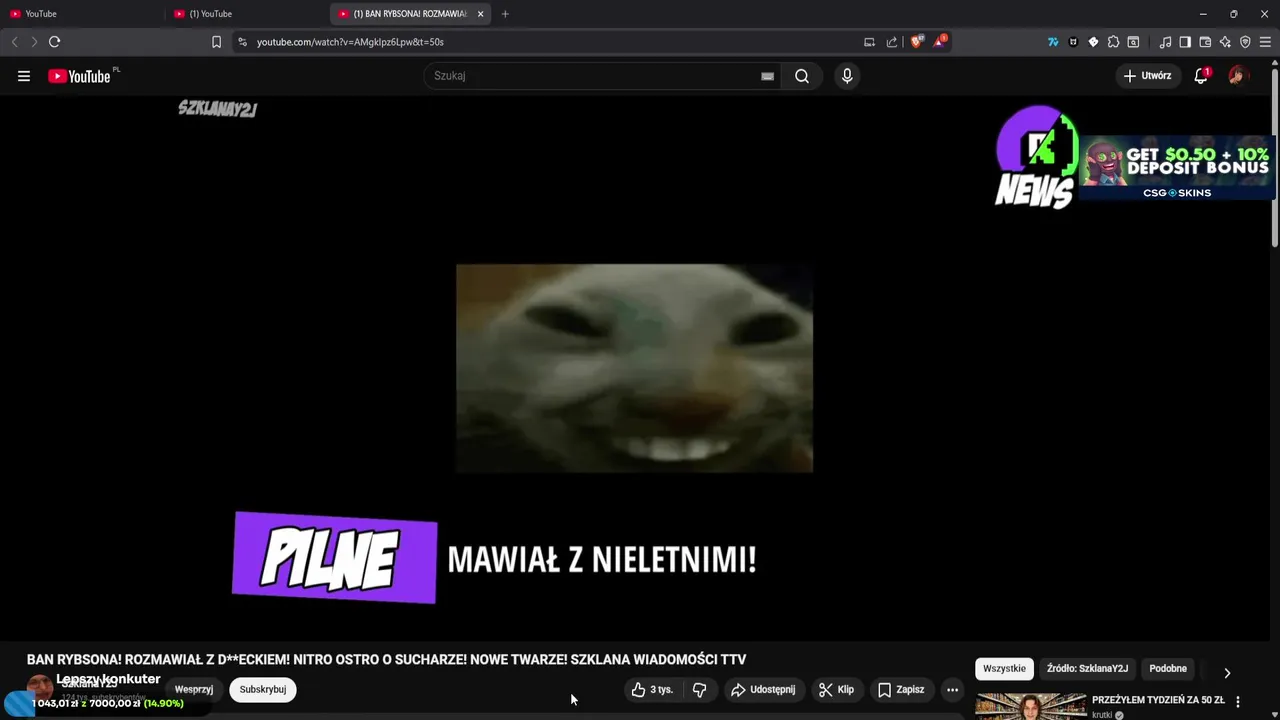Click the cat meme video frame
The height and width of the screenshot is (720, 1280).
tap(634, 368)
